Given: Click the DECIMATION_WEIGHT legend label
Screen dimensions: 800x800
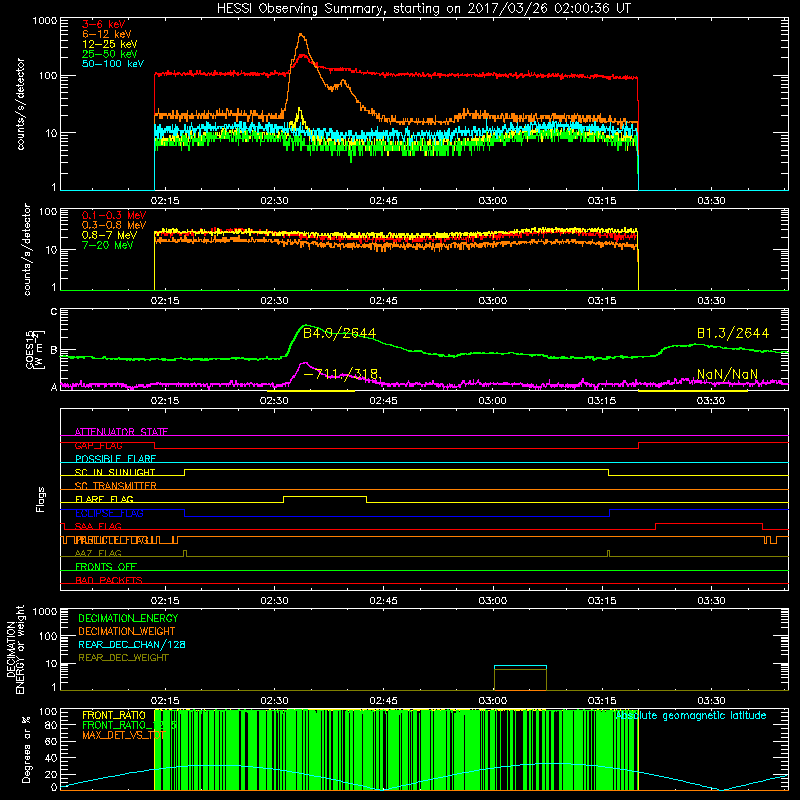Looking at the screenshot, I should [127, 631].
